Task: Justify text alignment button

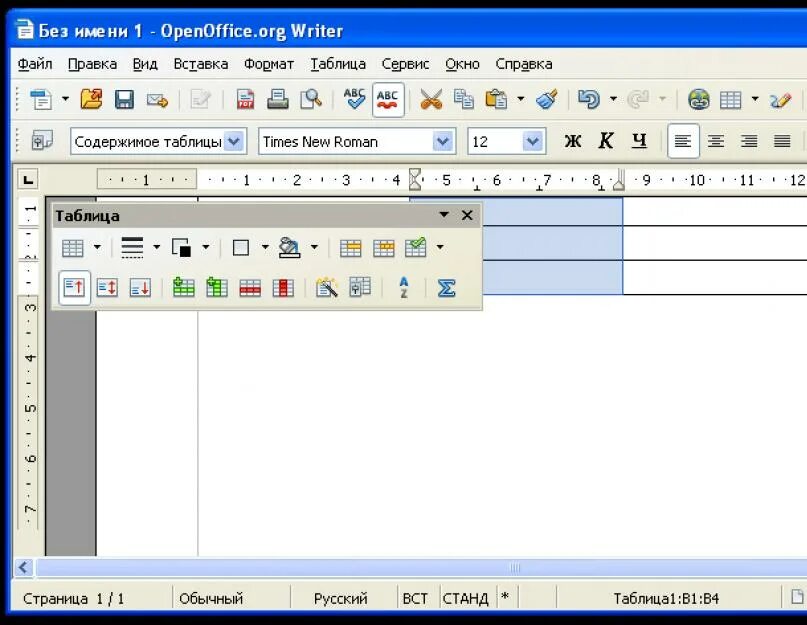Action: 782,141
